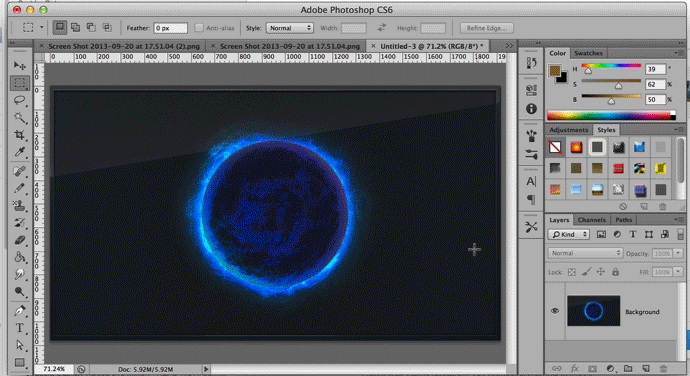Viewport: 690px width, 376px height.
Task: Toggle lock all layer icon
Action: (x=615, y=272)
